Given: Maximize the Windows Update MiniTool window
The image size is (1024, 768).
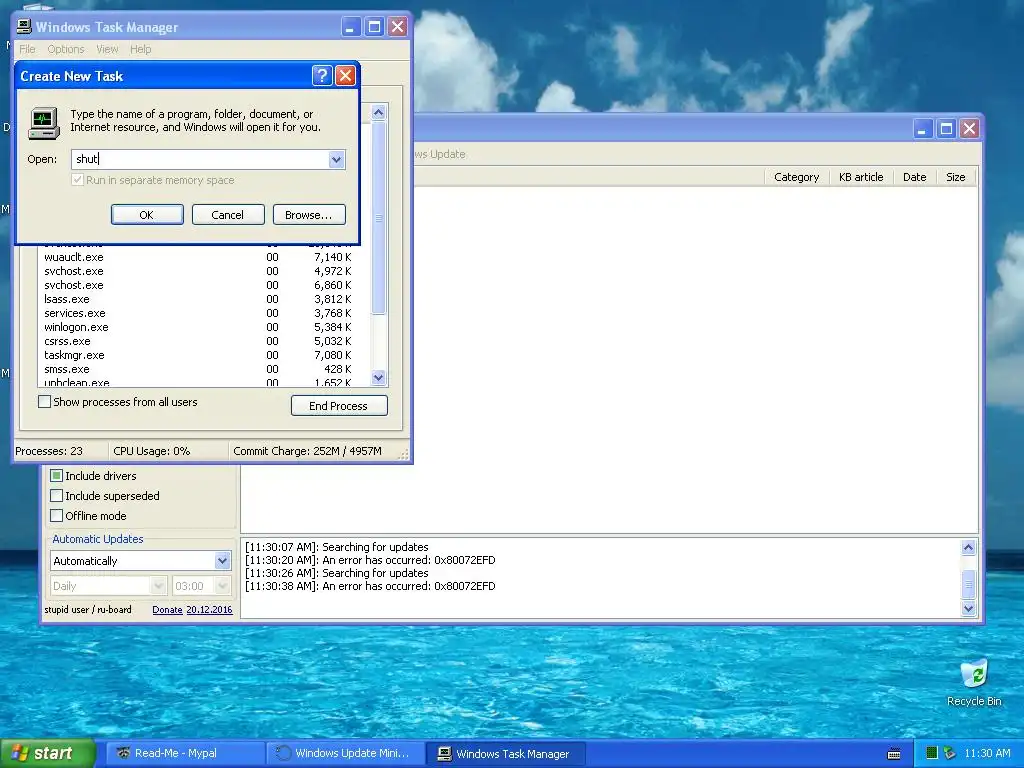Looking at the screenshot, I should click(946, 129).
